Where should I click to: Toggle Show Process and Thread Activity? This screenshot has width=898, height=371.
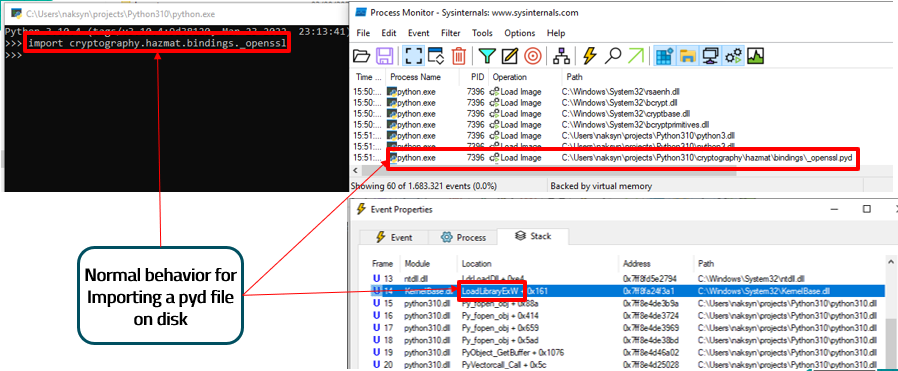pos(734,56)
